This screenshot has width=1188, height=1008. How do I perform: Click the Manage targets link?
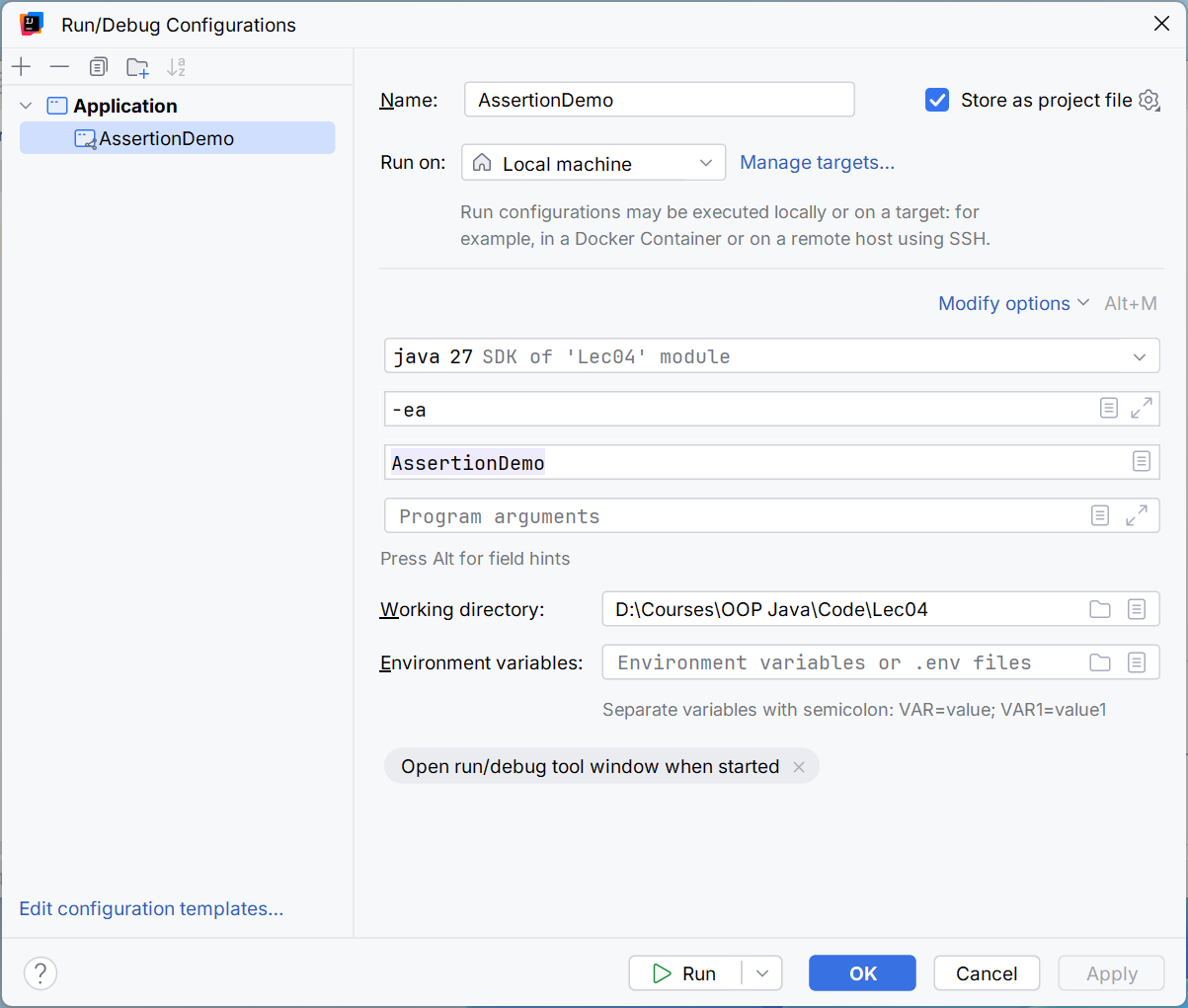(818, 163)
